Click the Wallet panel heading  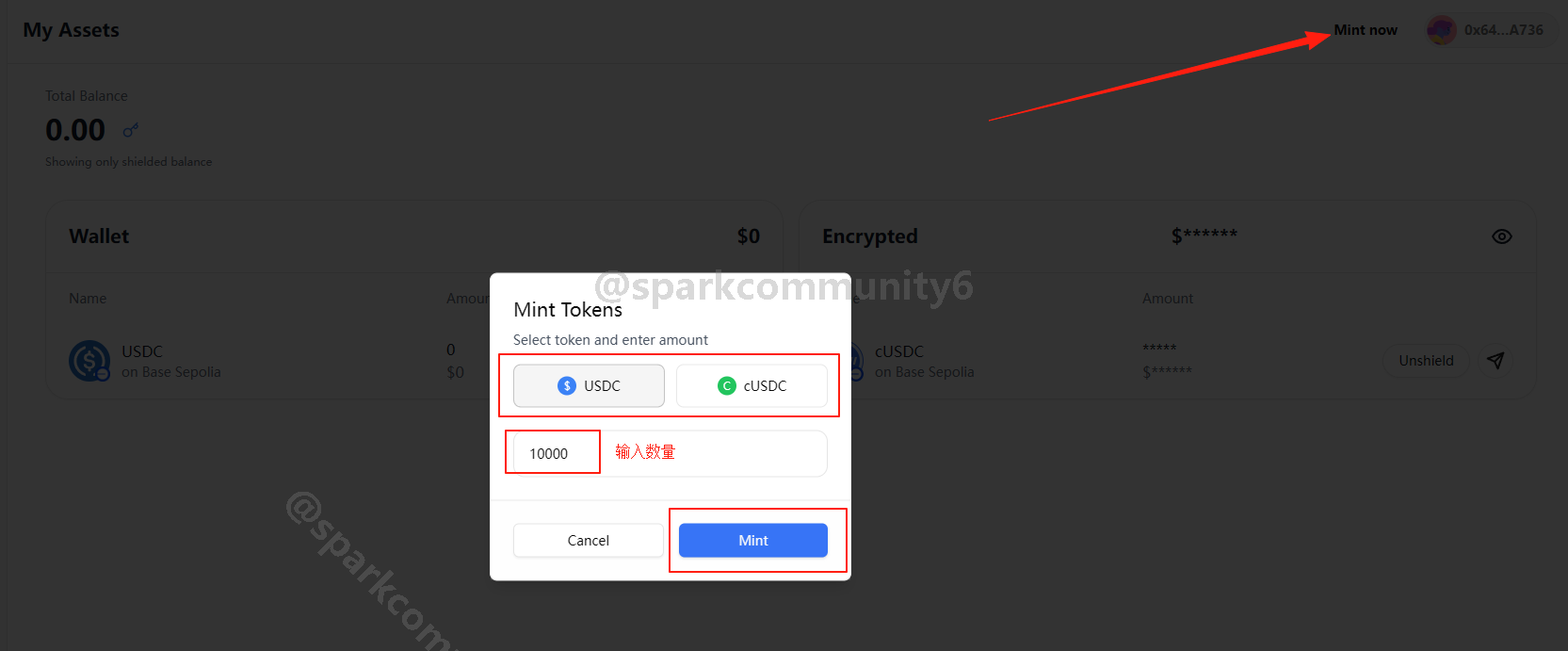click(99, 236)
